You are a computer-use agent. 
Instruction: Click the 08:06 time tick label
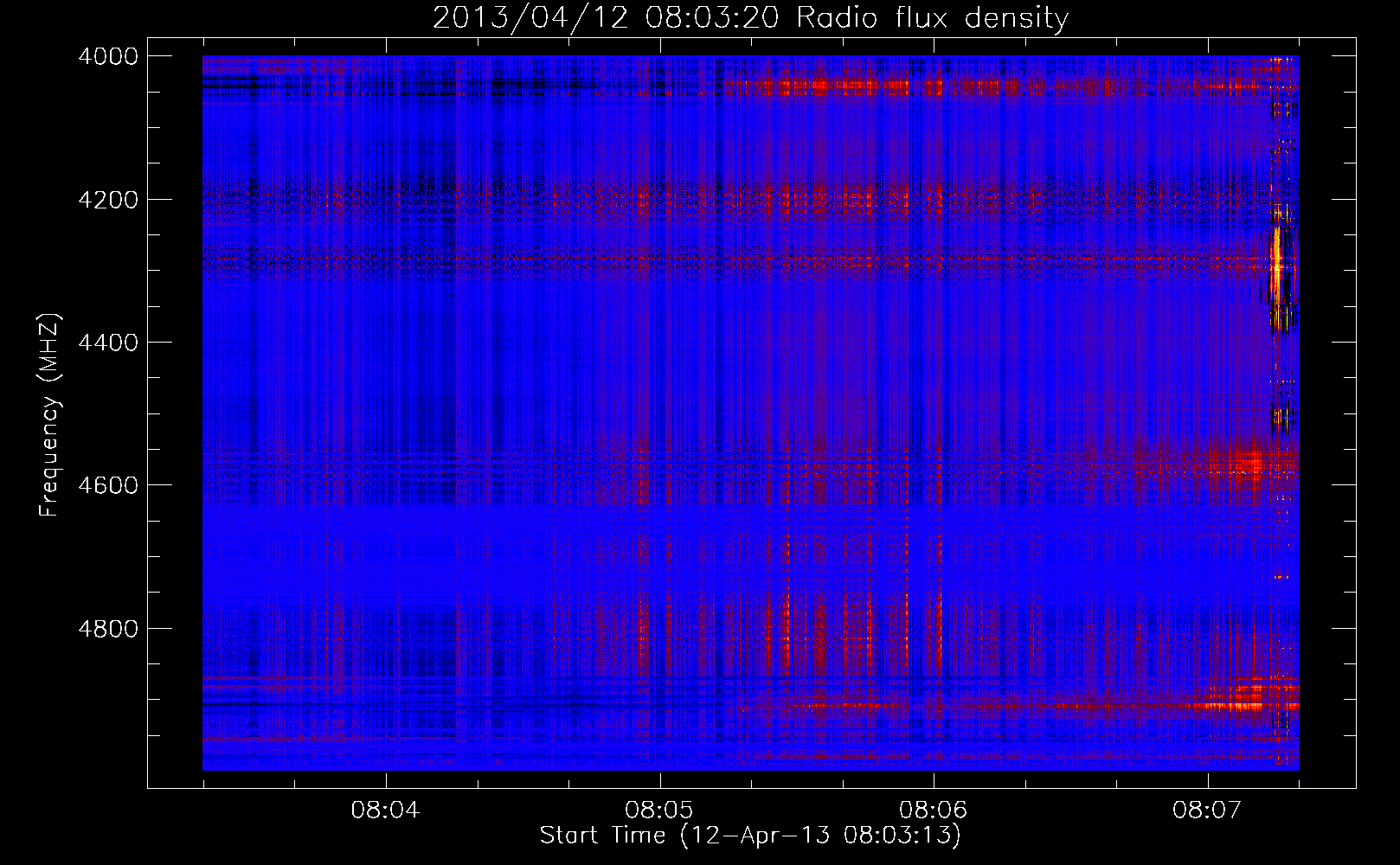click(933, 811)
